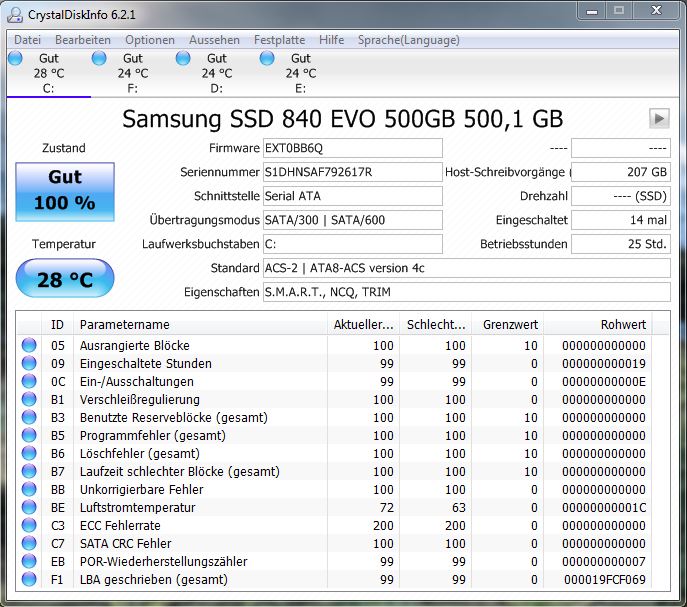Viewport: 687px width, 607px height.
Task: Click status orb for 09 Eingeschaltete Stunden
Action: pyautogui.click(x=29, y=363)
